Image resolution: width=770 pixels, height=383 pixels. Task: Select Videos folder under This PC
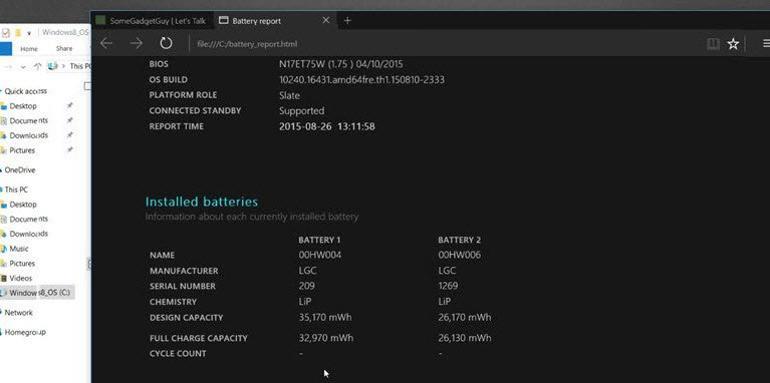(21, 278)
